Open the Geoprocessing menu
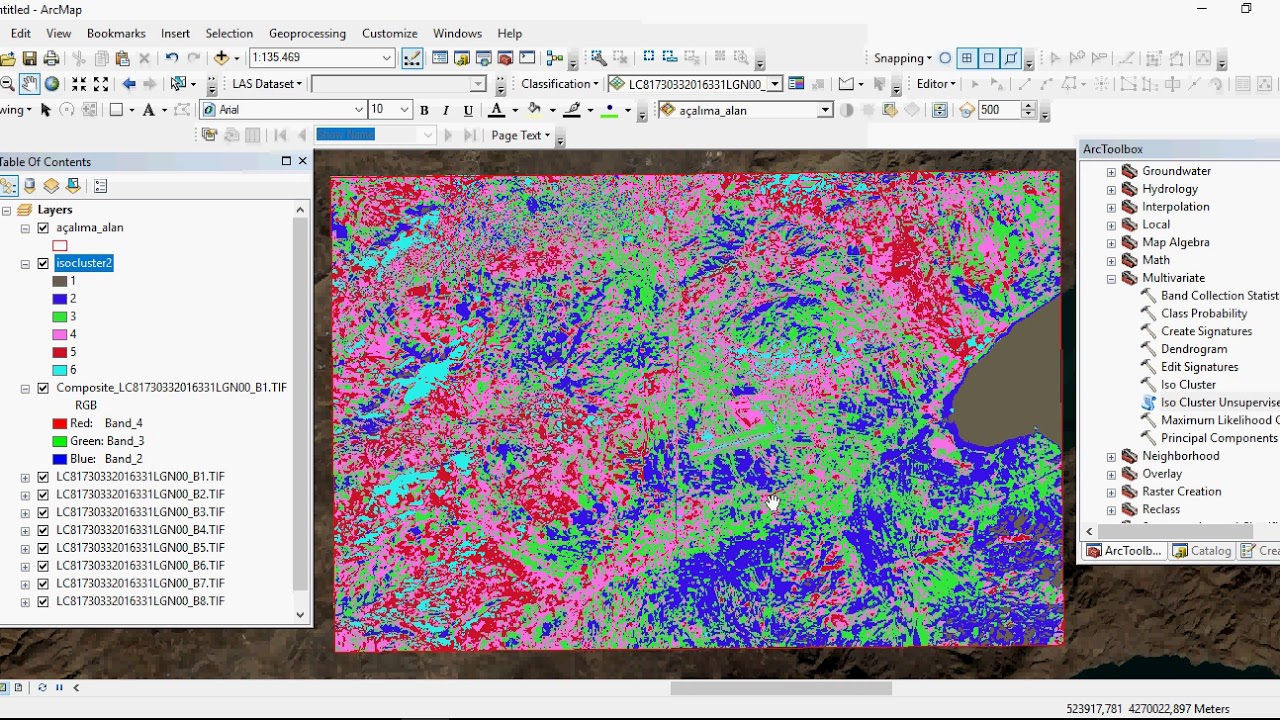1280x720 pixels. 307,33
